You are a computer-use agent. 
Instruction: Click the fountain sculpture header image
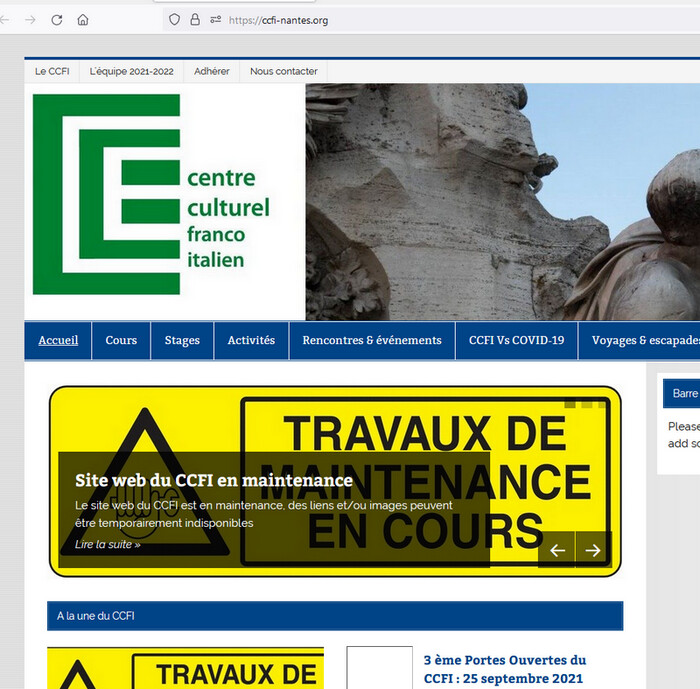point(503,202)
